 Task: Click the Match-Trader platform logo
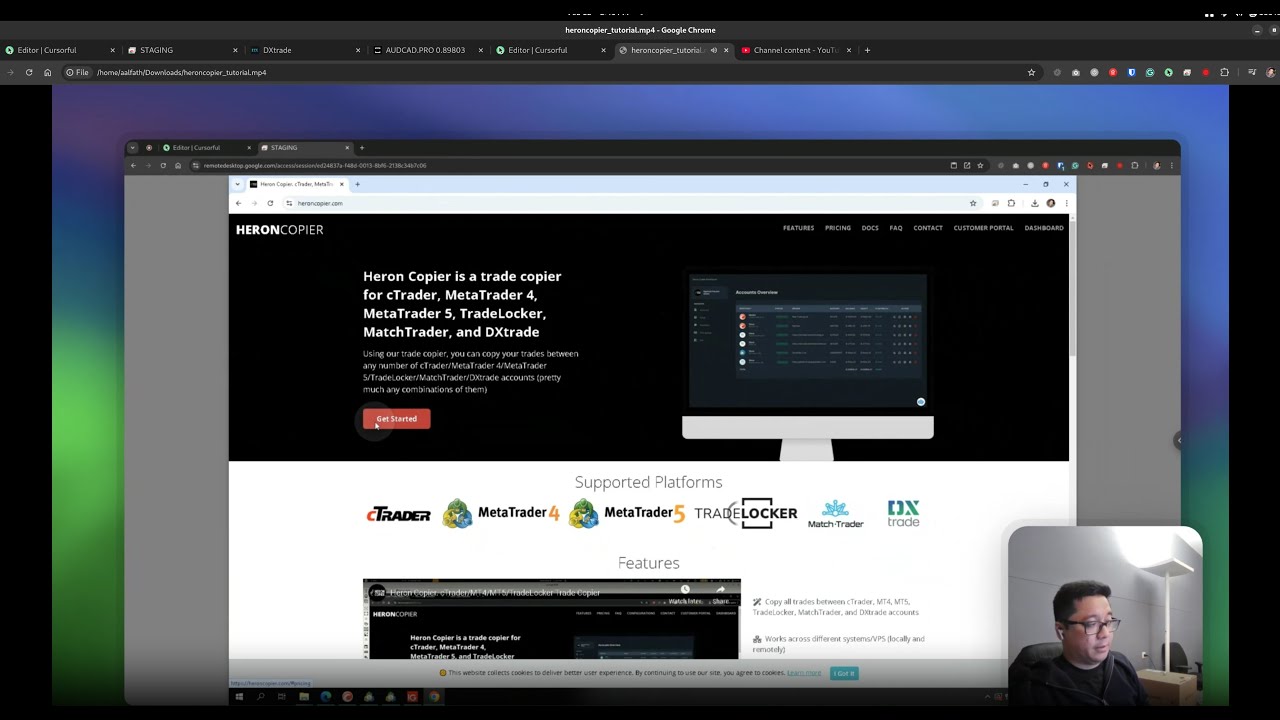click(x=836, y=514)
